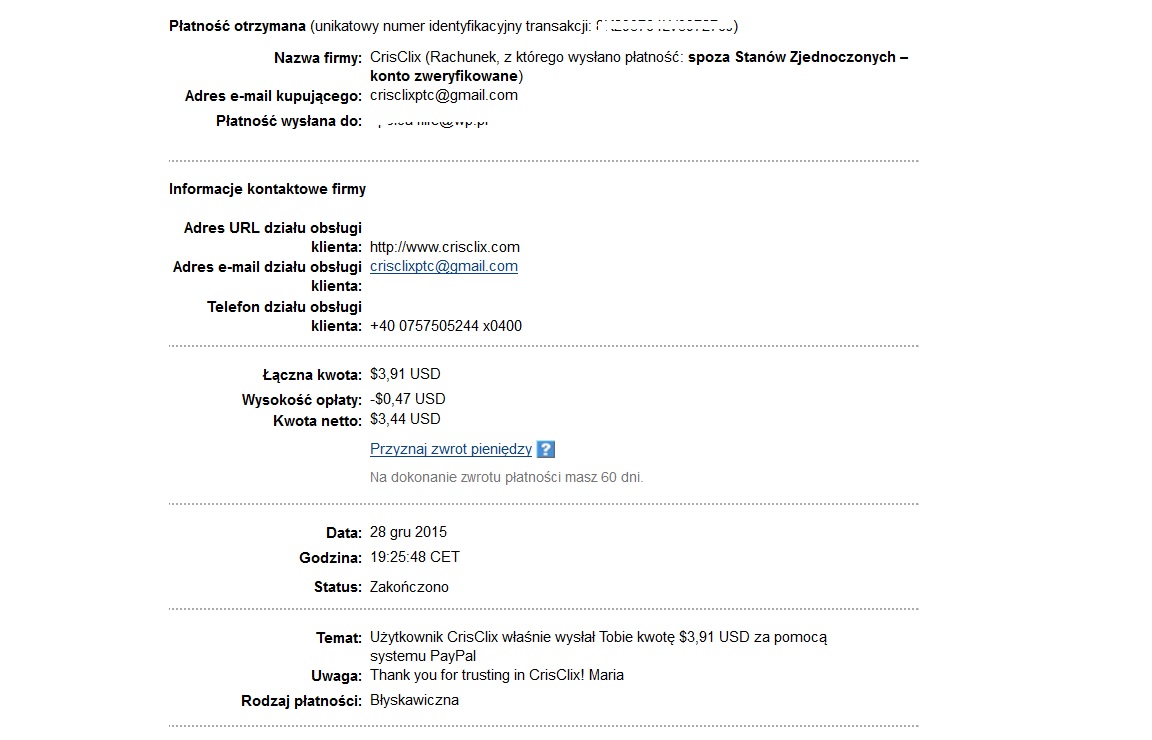
Task: Click the Temat subject message text
Action: coord(598,647)
